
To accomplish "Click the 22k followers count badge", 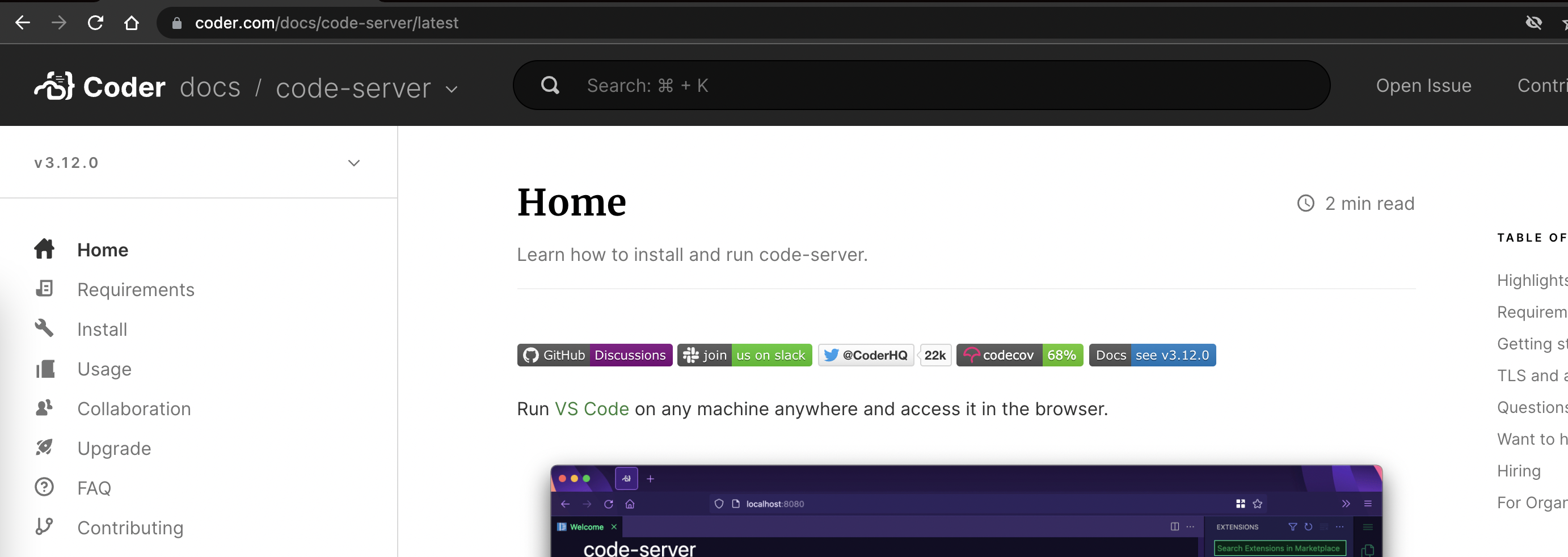I will (x=935, y=355).
